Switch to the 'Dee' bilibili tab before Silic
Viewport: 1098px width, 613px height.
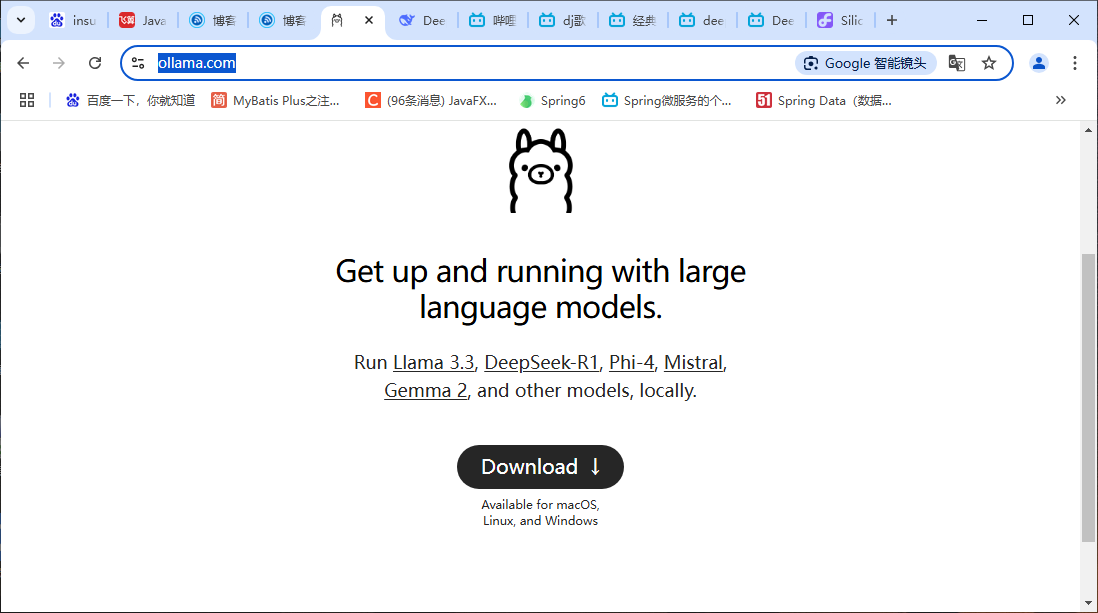tap(772, 20)
